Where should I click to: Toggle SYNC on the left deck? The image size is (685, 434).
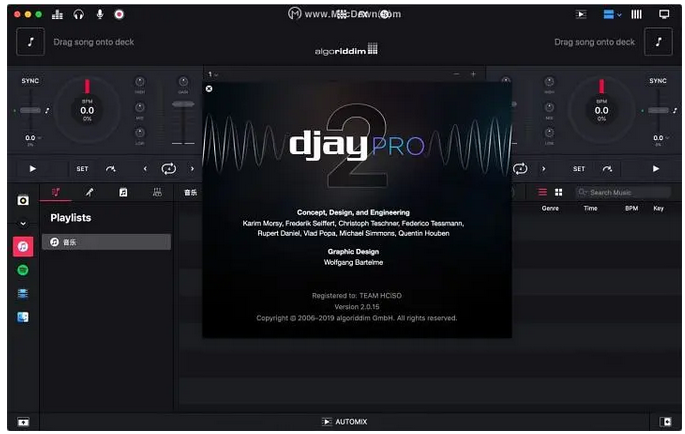coord(30,81)
